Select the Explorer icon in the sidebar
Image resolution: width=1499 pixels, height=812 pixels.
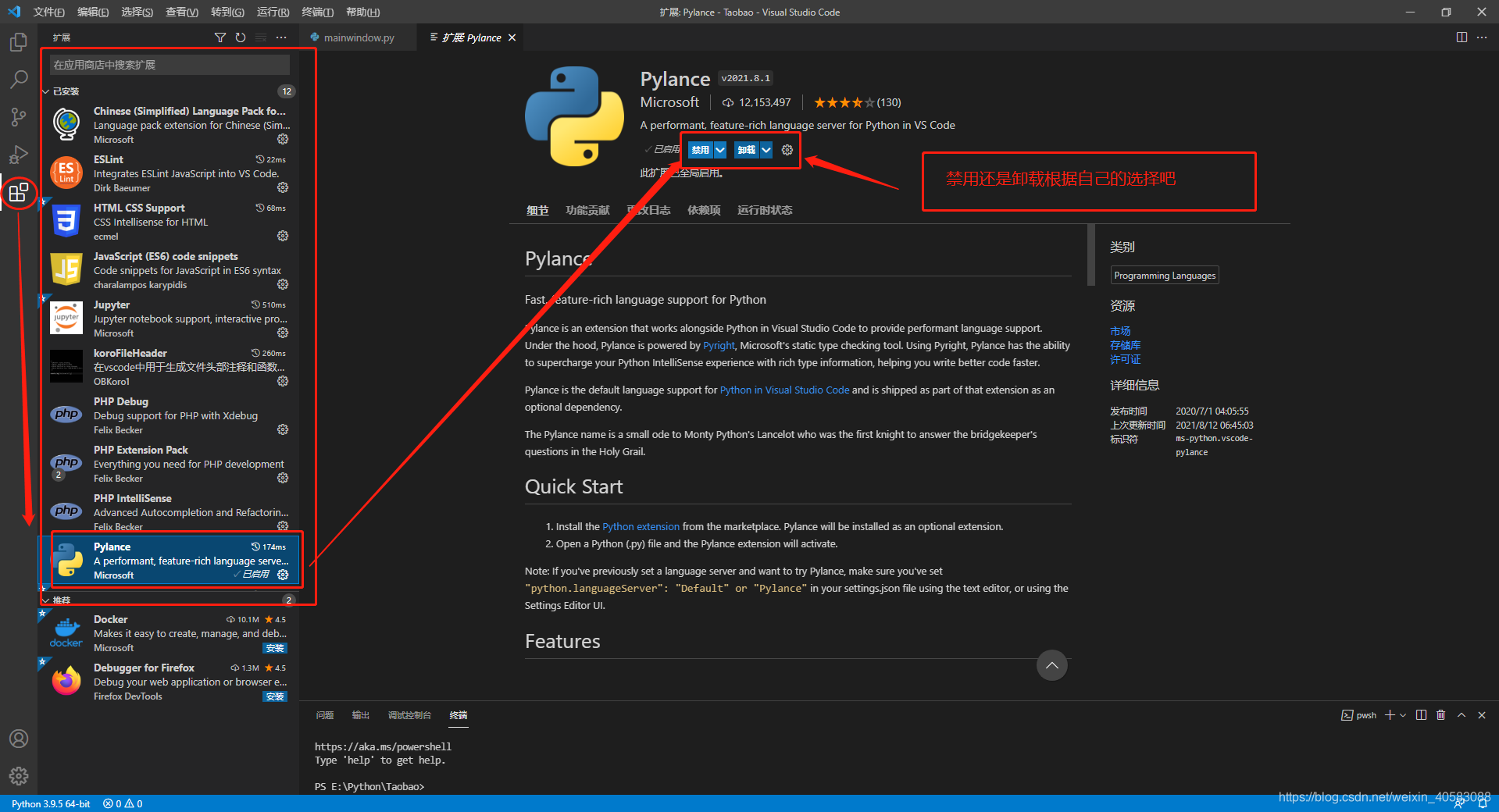19,42
